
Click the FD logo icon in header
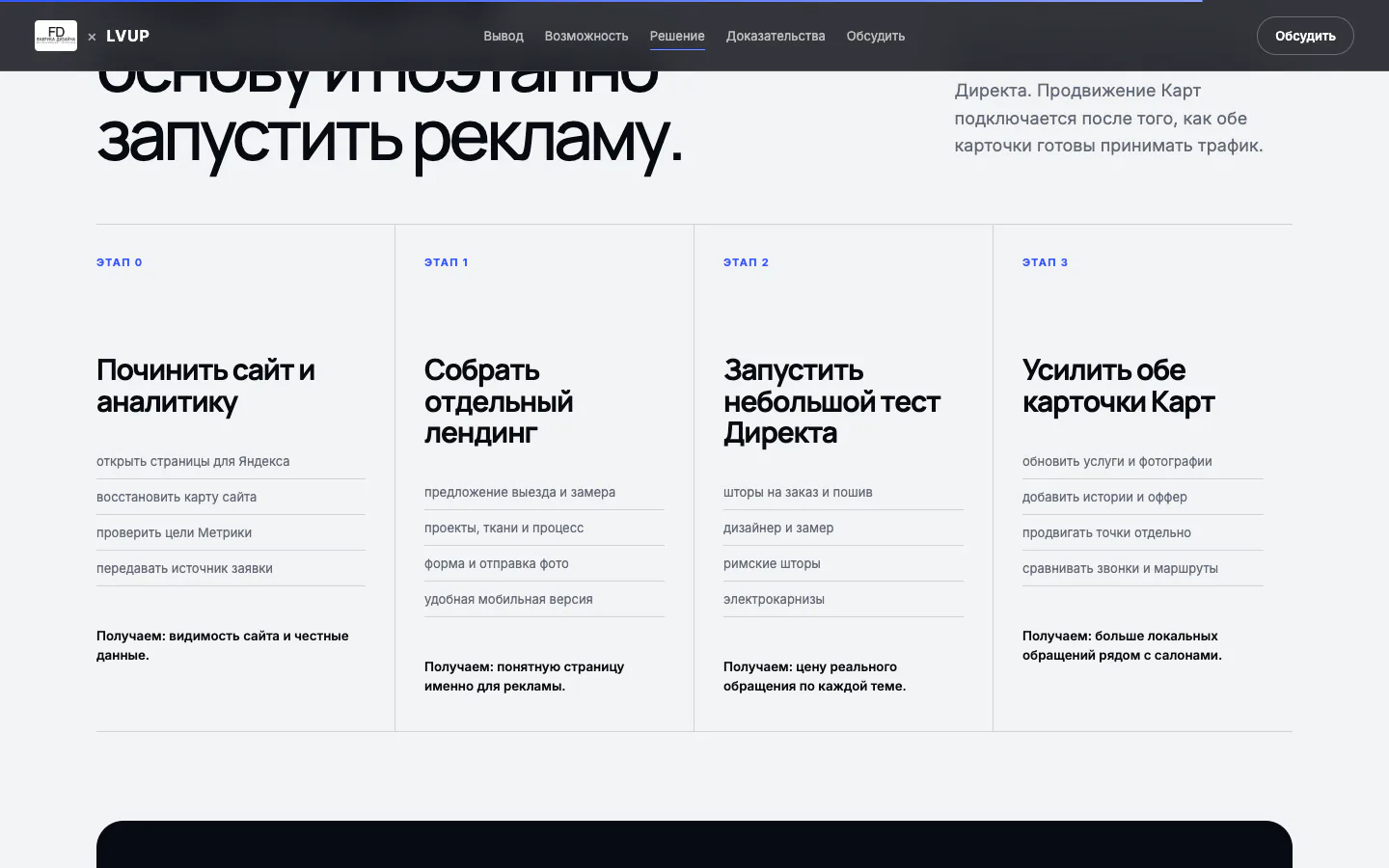56,36
